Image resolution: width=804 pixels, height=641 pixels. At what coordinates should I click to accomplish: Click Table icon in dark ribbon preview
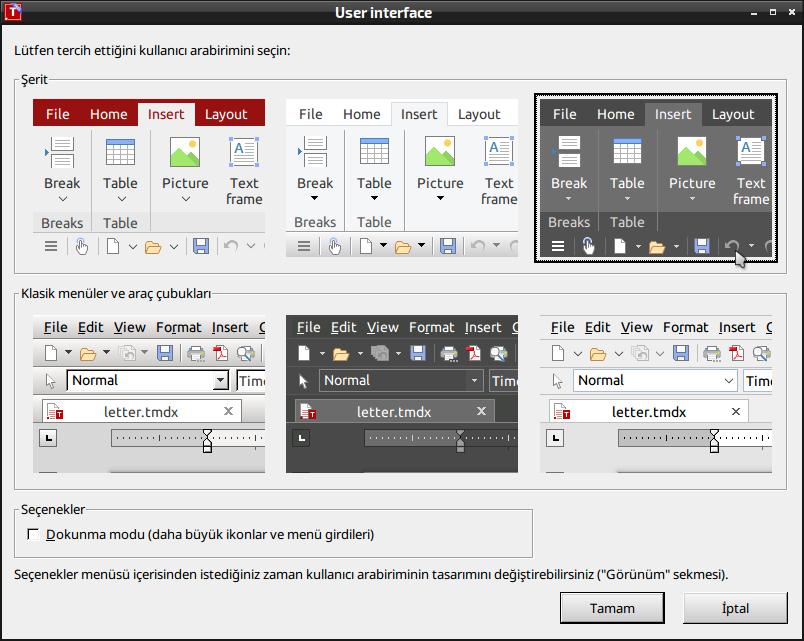point(628,152)
